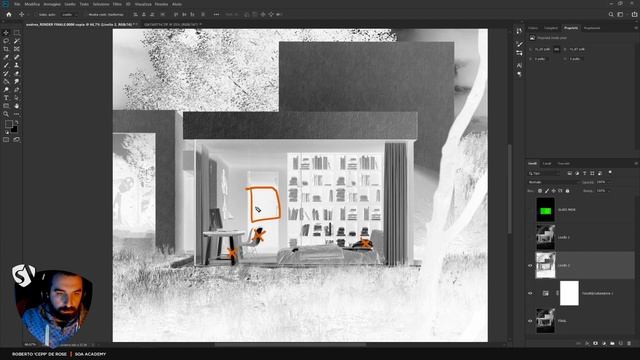Select the Path Selection tool

click(17, 98)
